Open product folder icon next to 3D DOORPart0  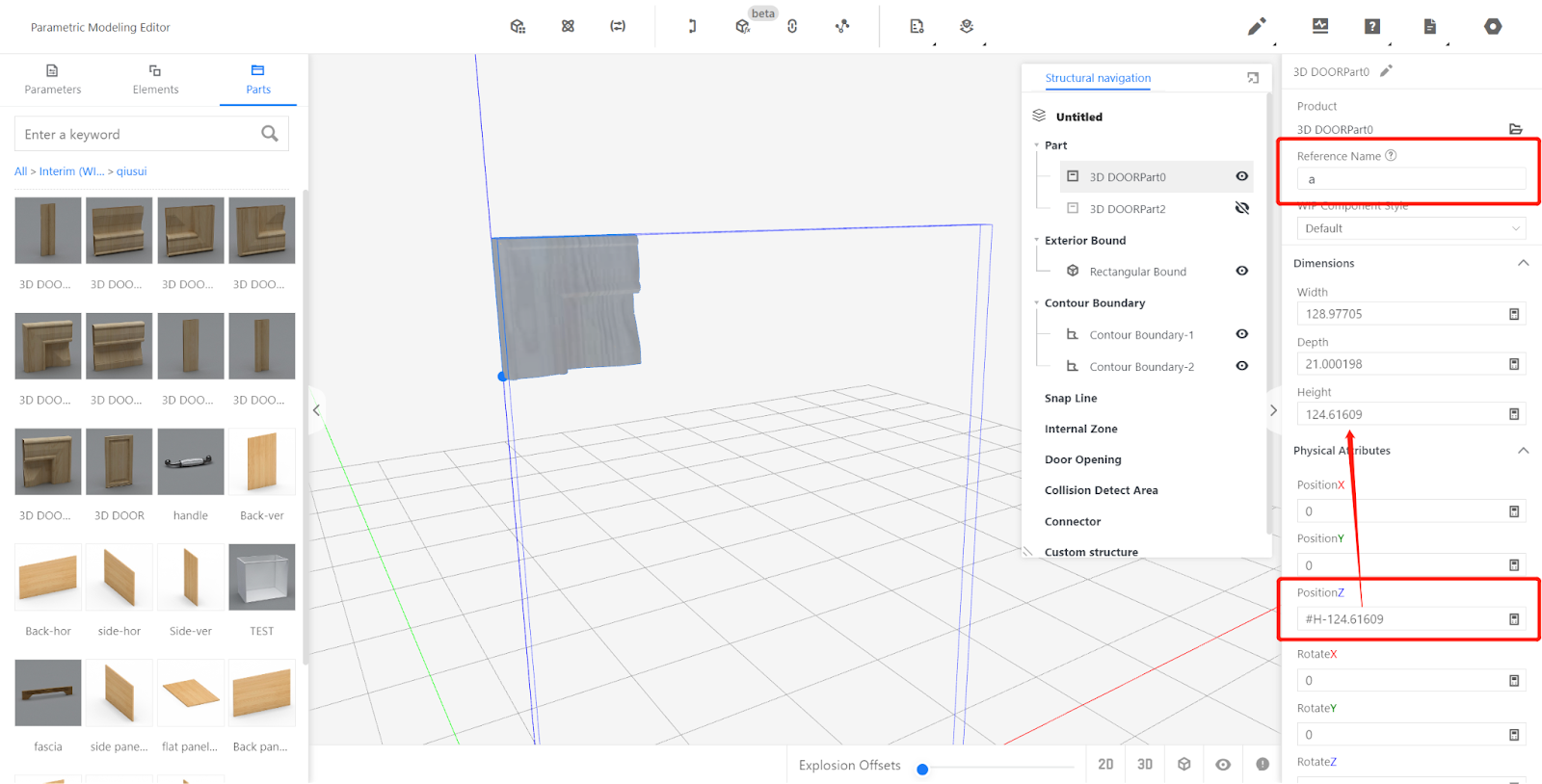point(1515,129)
